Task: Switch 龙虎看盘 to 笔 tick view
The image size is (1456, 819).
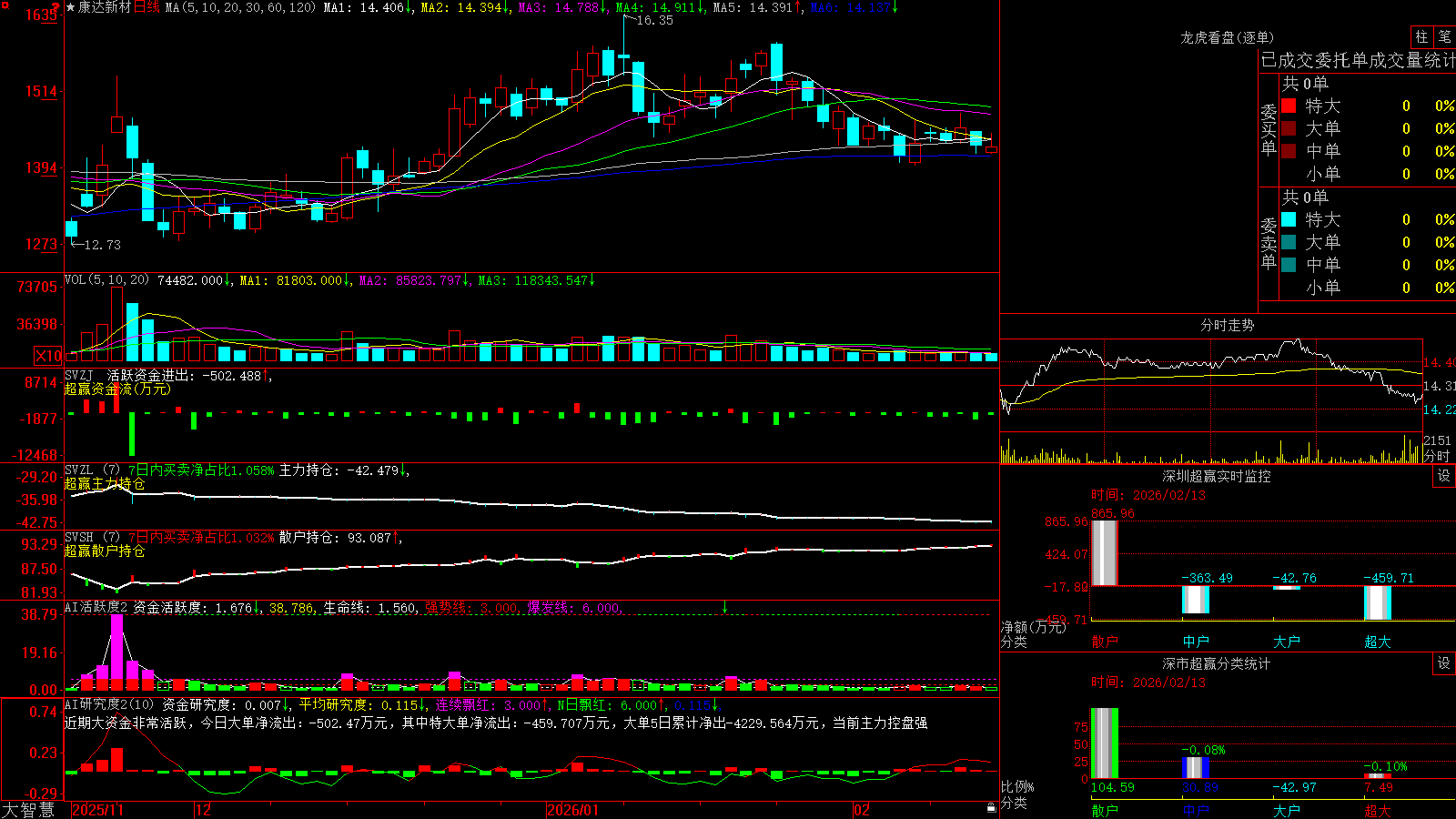Action: [x=1444, y=36]
